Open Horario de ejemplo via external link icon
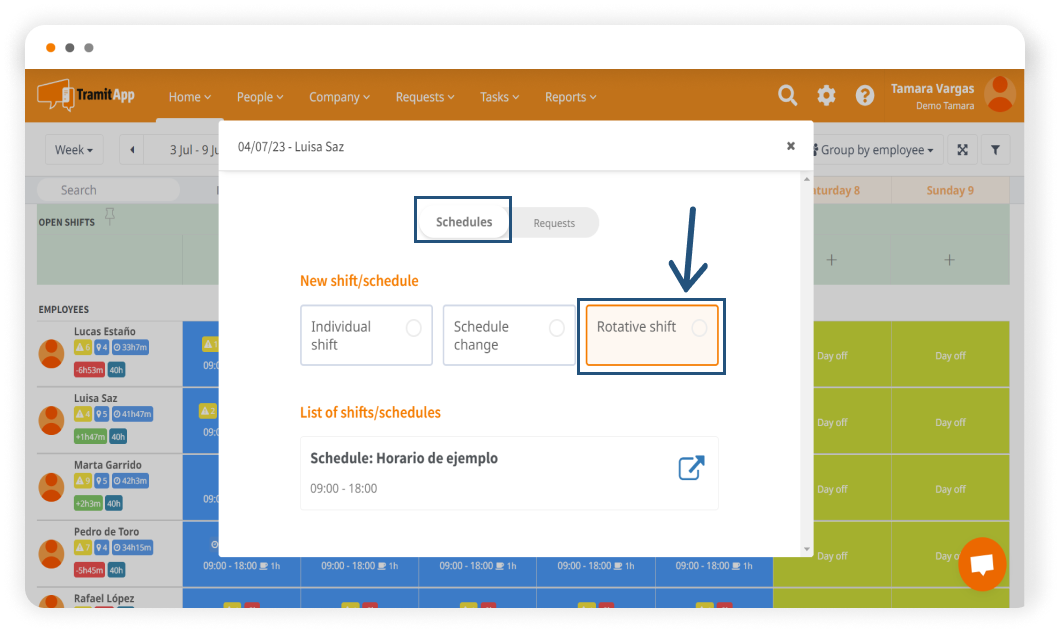Screen dimensions: 1061x633 pyautogui.click(x=691, y=467)
